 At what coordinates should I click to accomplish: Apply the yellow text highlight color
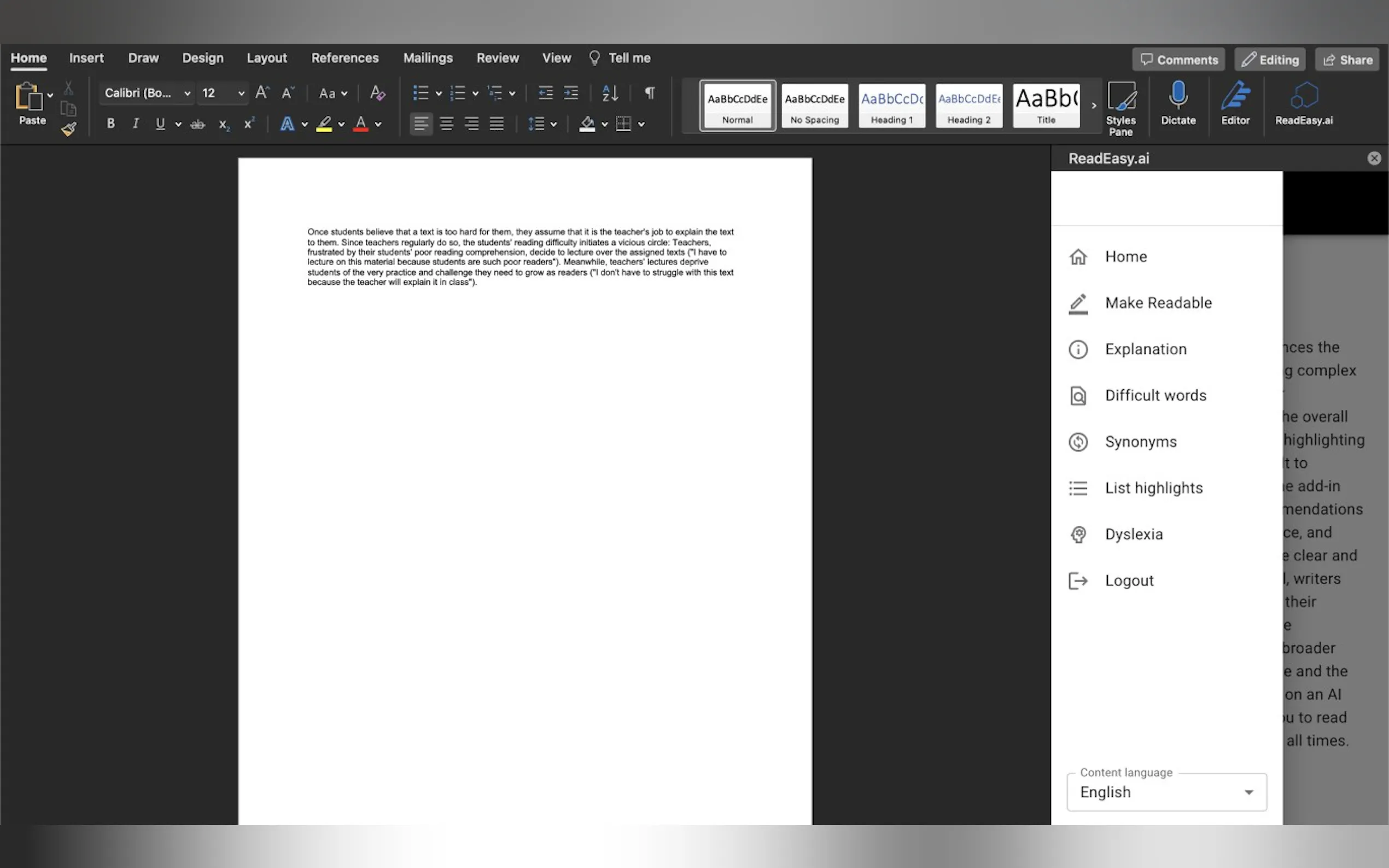click(x=324, y=124)
